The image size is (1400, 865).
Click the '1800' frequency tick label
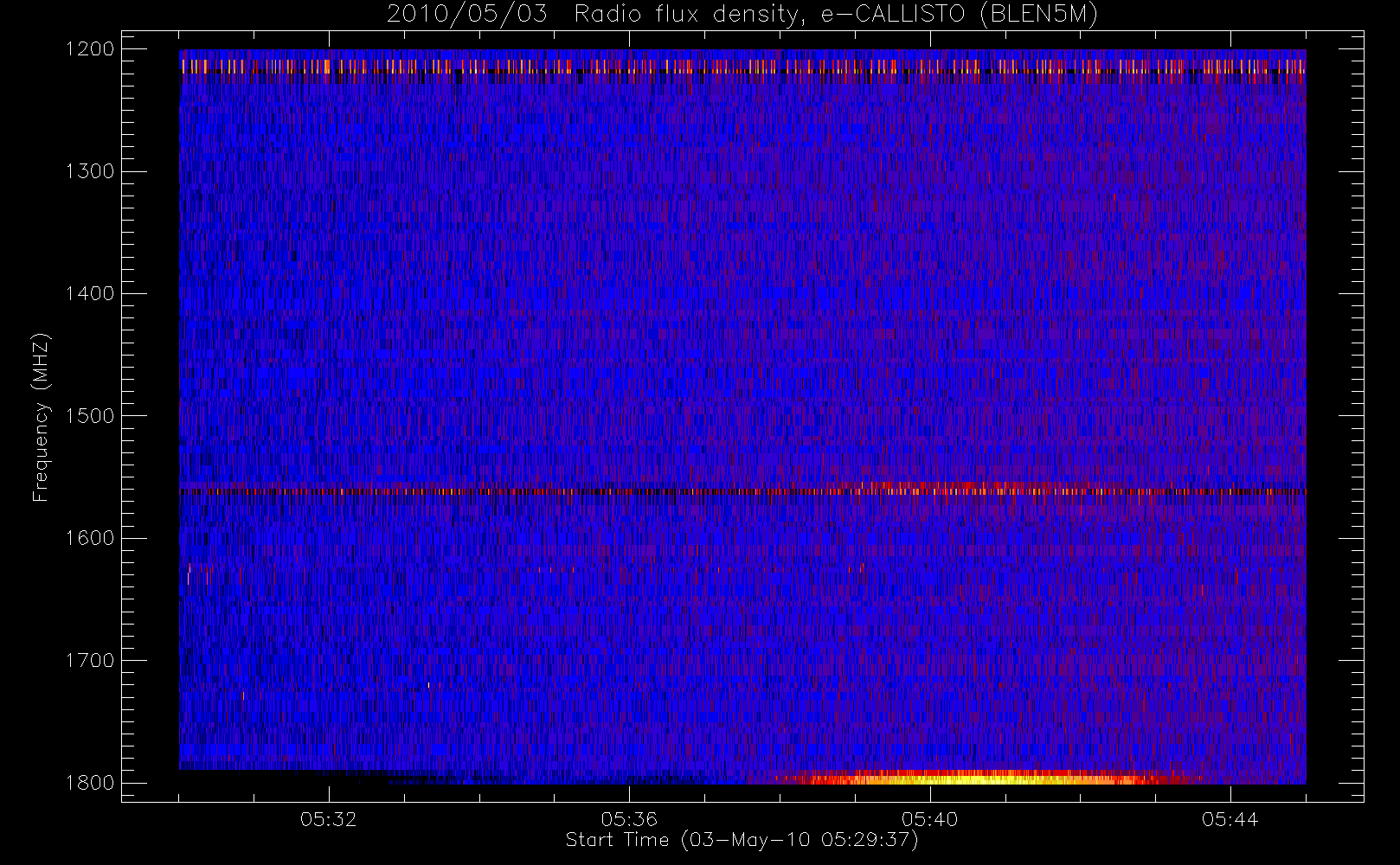(90, 783)
